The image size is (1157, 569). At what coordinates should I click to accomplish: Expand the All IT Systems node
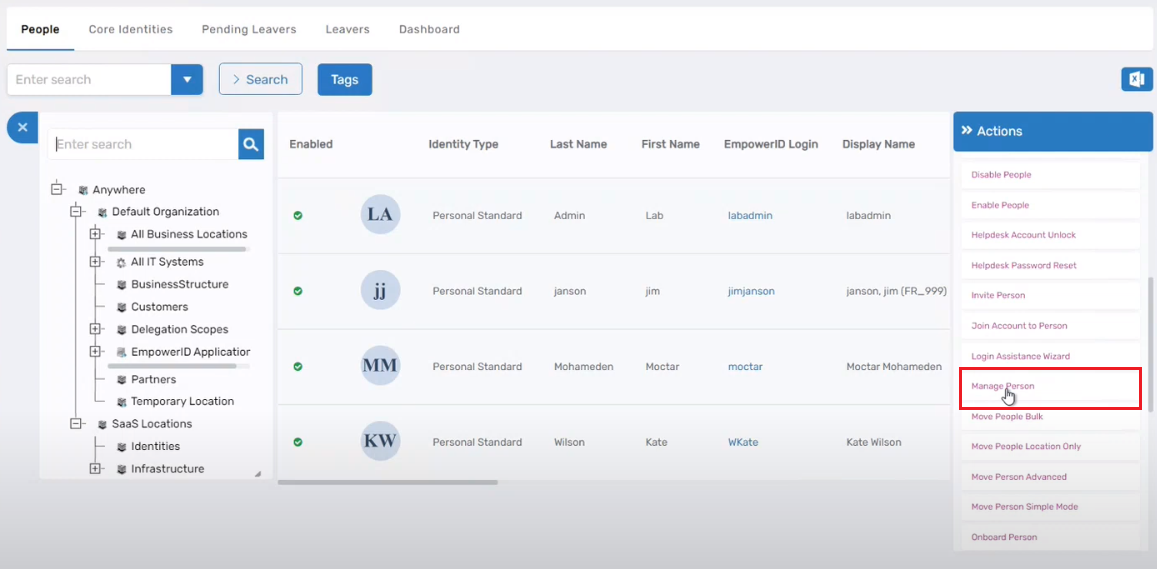coord(94,262)
